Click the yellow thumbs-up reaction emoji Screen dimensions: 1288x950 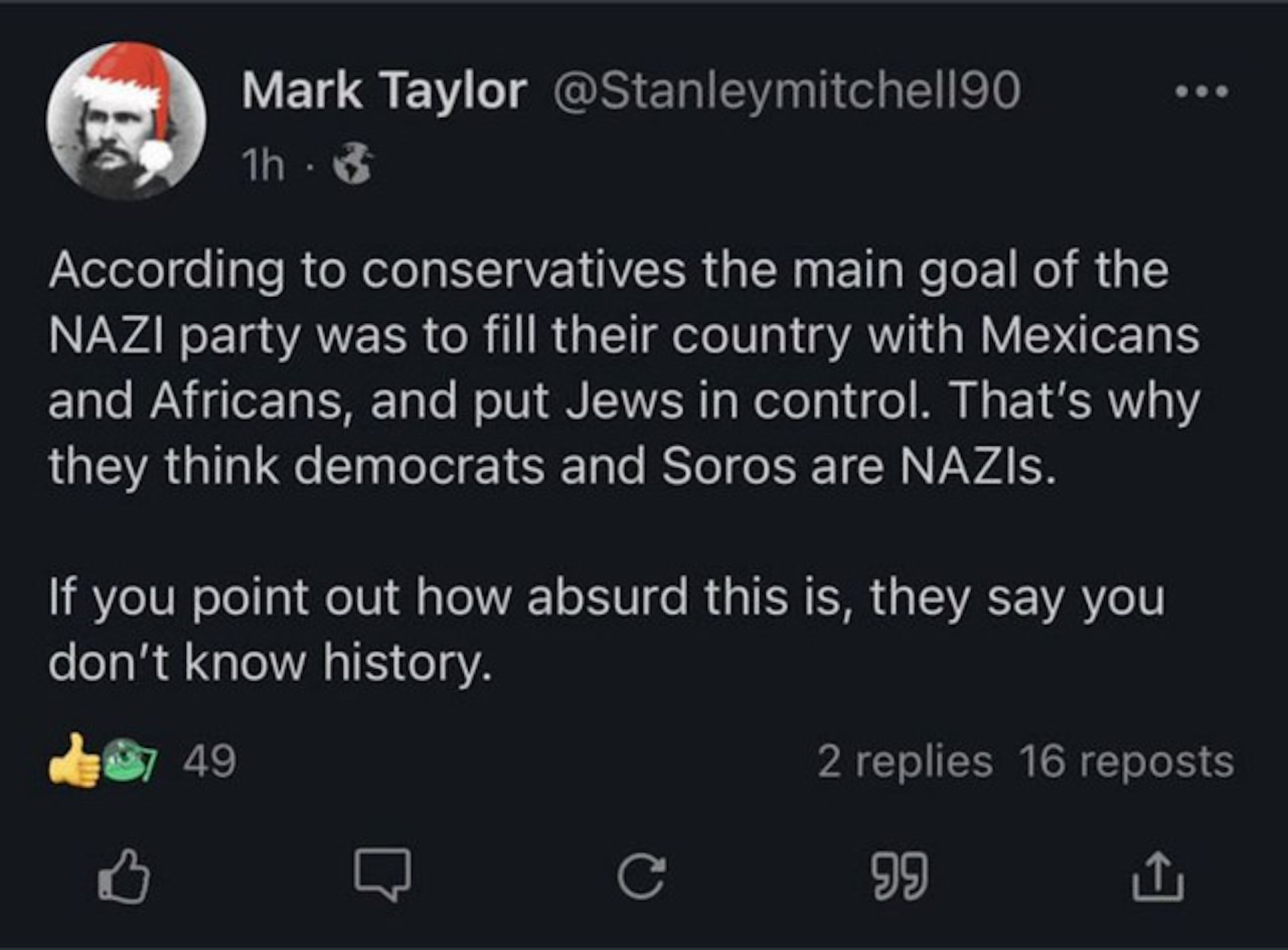74,761
